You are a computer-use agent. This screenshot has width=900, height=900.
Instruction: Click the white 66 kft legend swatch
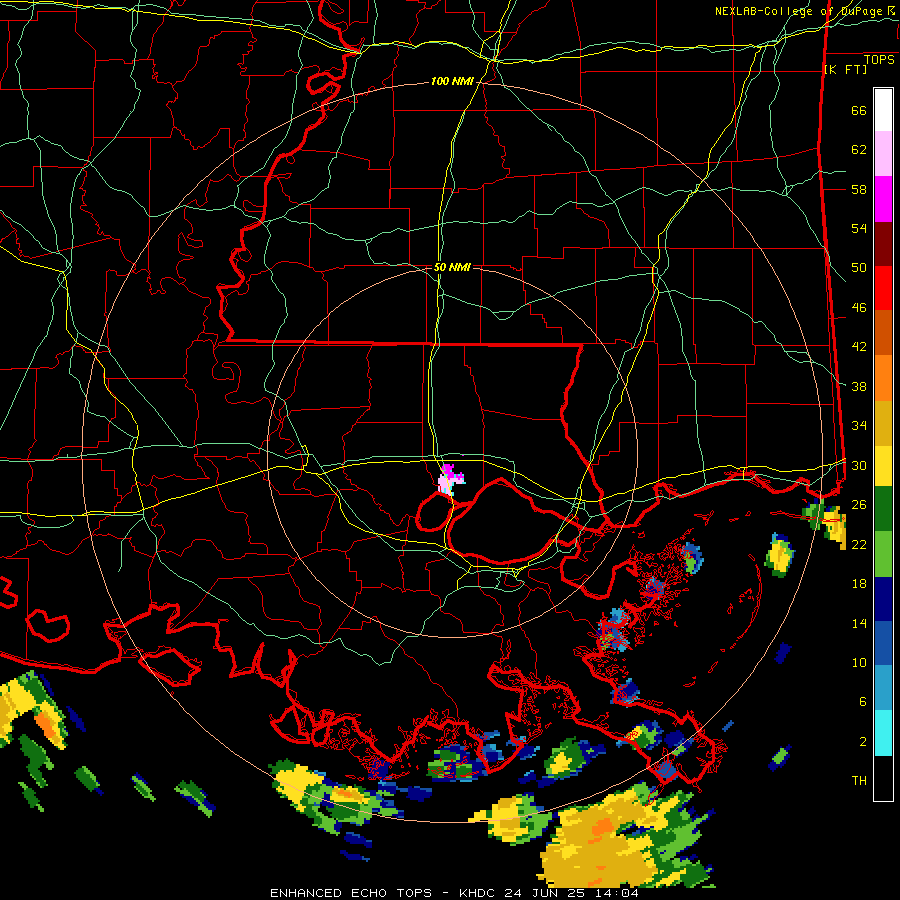883,110
